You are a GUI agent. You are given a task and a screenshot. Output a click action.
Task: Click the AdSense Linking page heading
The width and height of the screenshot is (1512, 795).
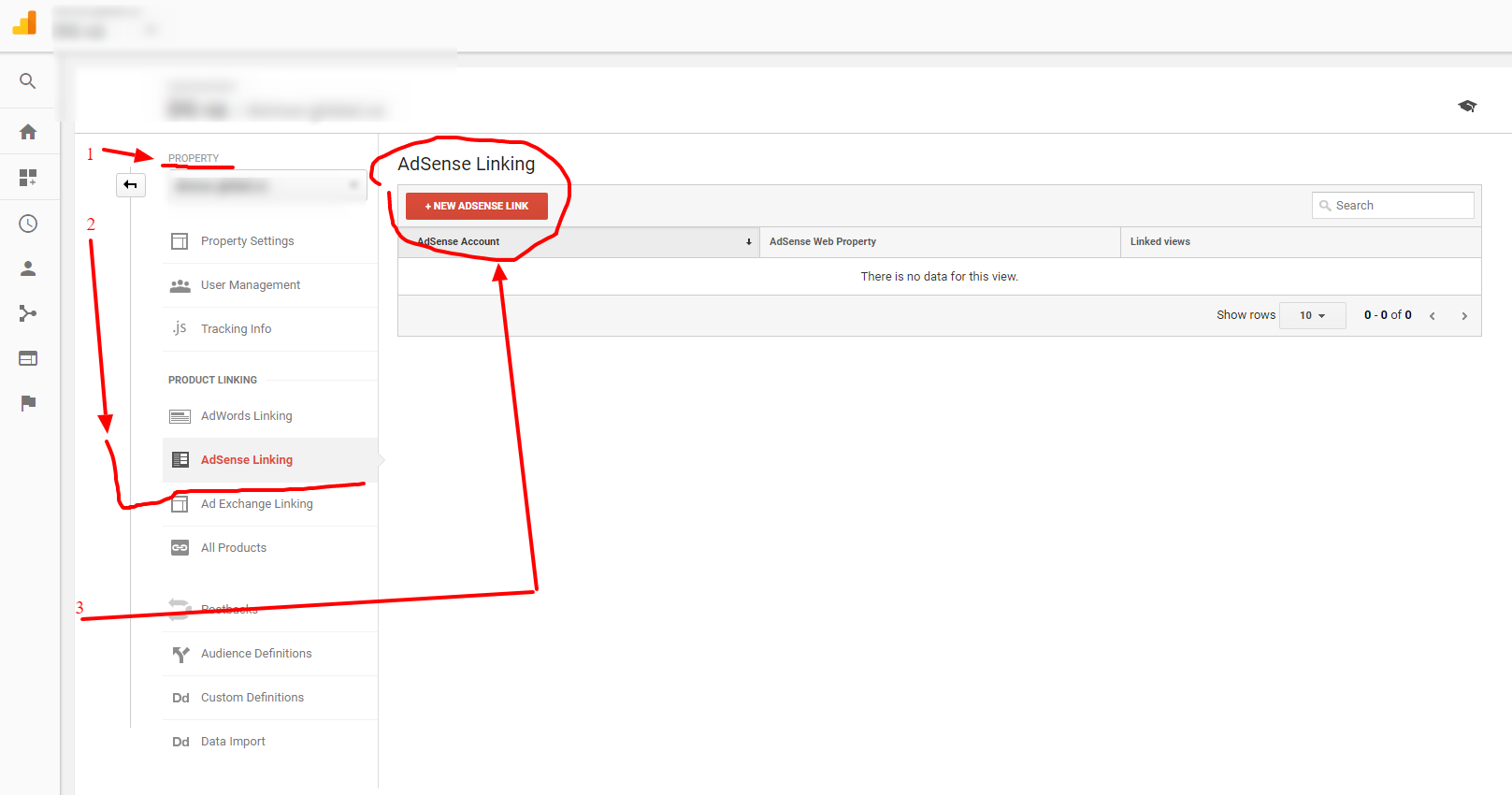(467, 164)
